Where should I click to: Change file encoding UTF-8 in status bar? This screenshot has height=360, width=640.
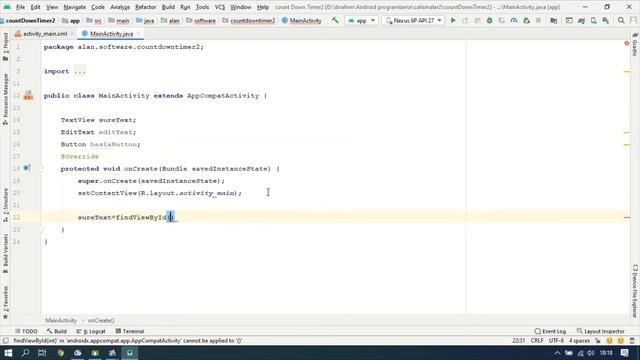point(556,341)
